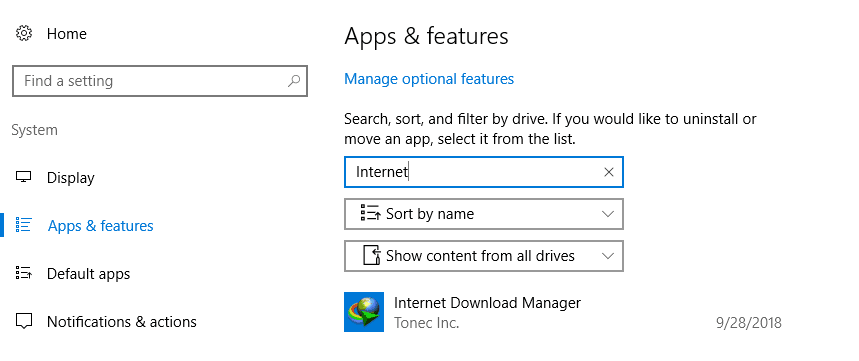Click the Notifications & actions speech bubble icon

click(x=24, y=320)
